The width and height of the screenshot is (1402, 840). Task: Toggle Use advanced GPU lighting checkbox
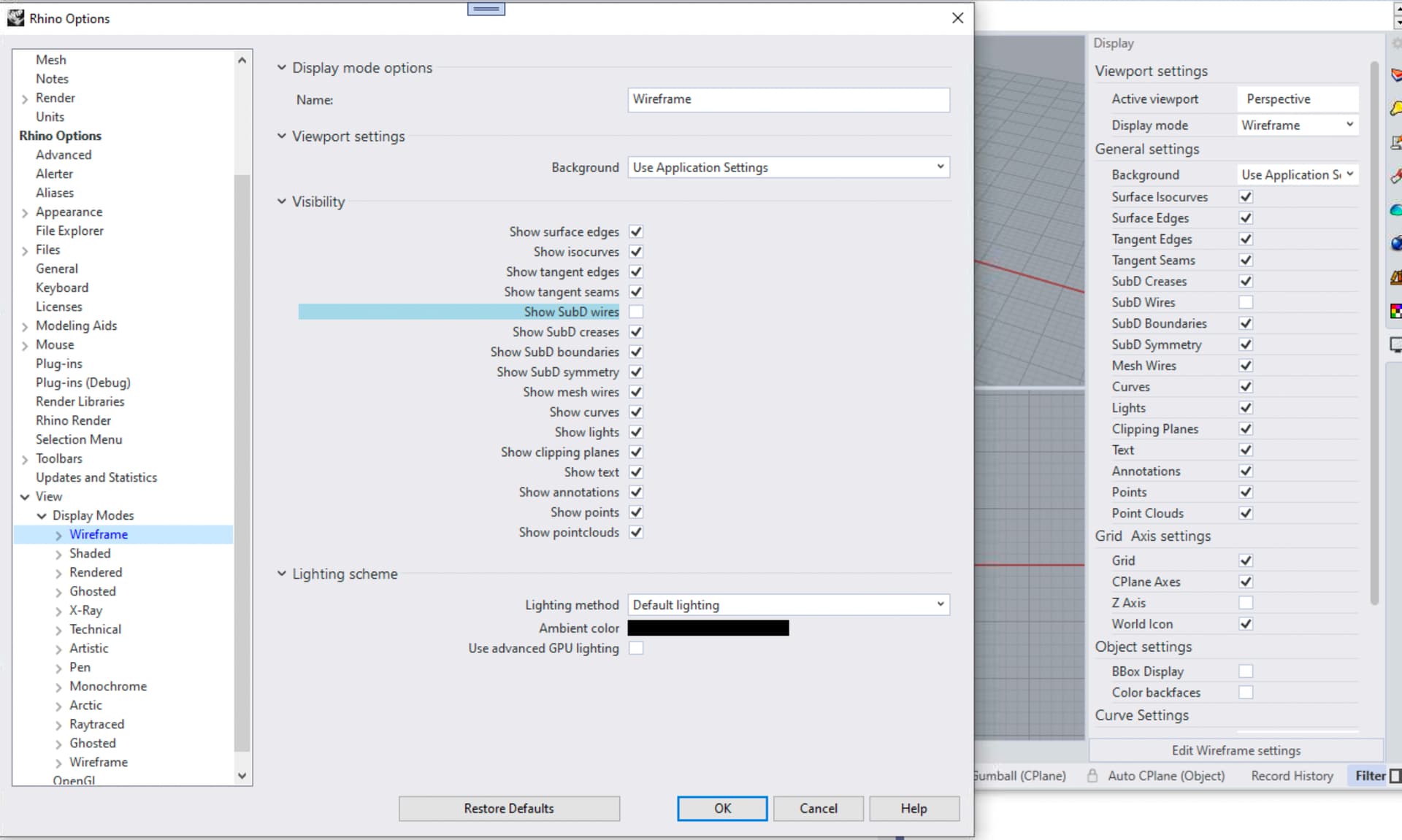(636, 648)
